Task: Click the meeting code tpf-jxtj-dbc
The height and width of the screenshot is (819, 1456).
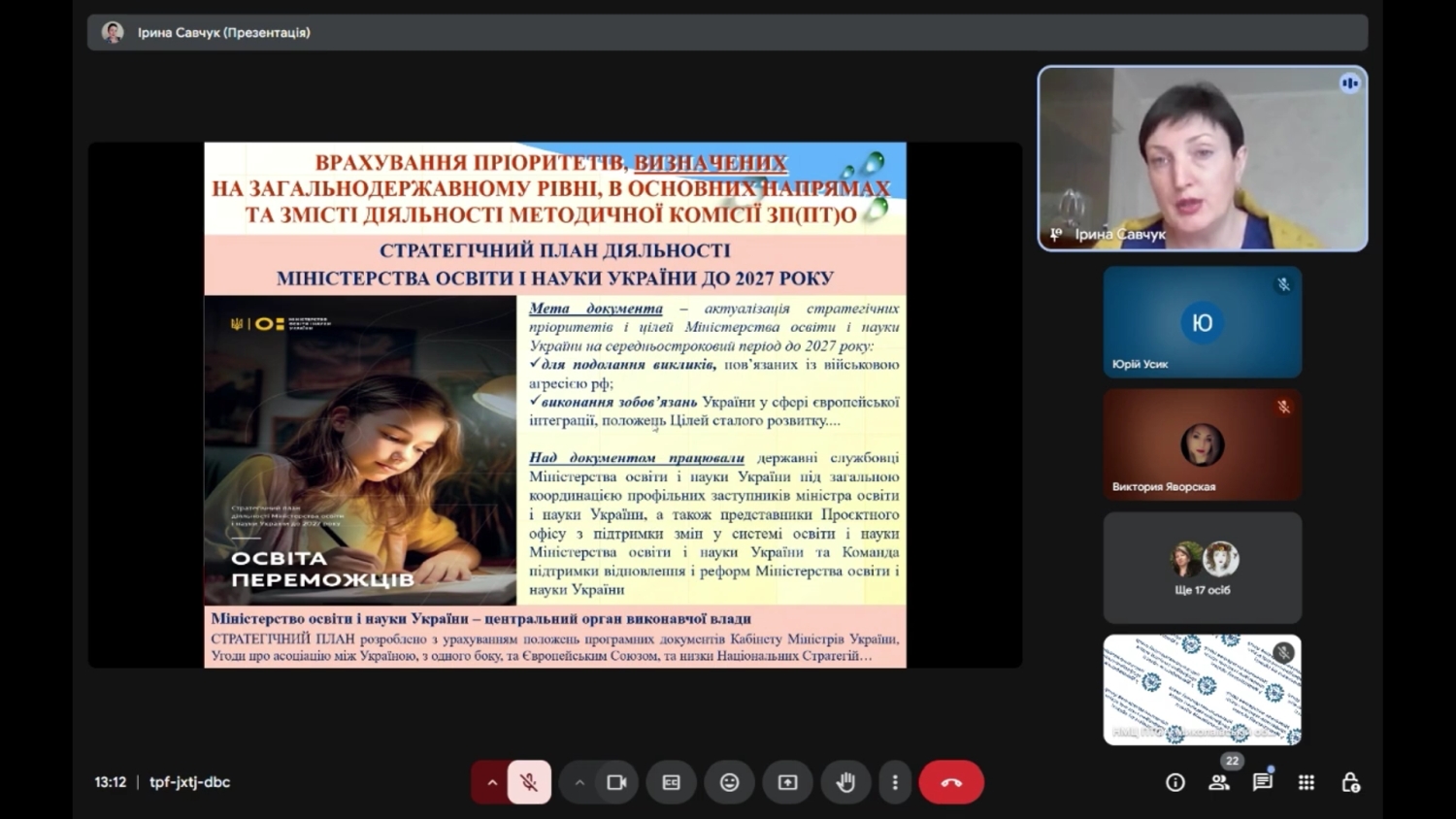Action: click(190, 782)
